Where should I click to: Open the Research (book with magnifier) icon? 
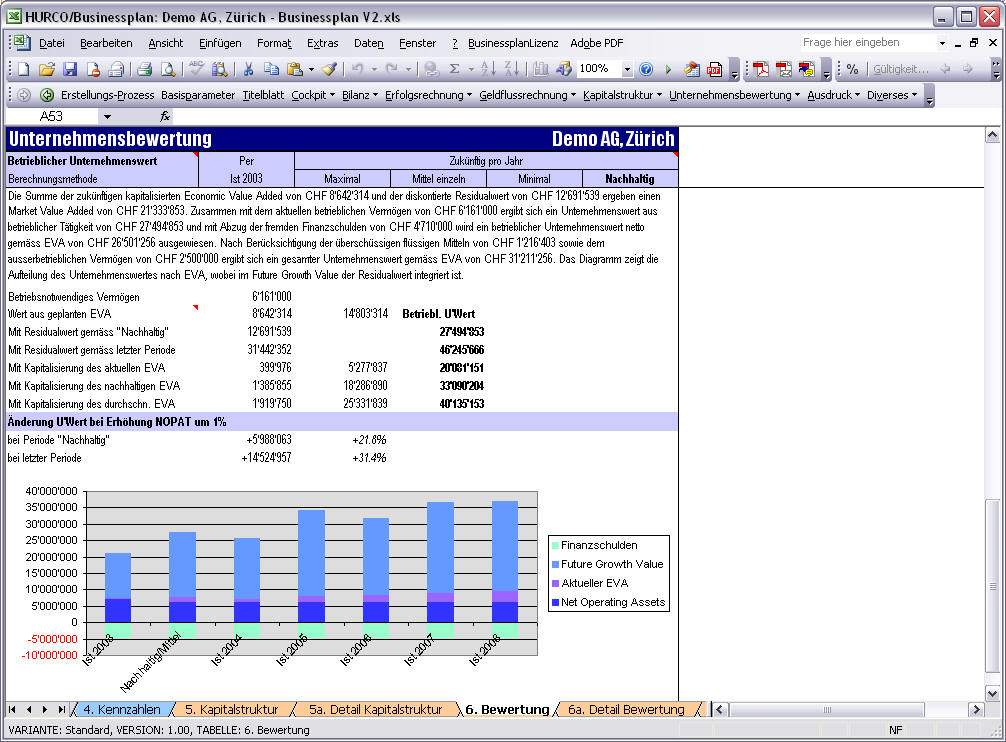pos(219,69)
